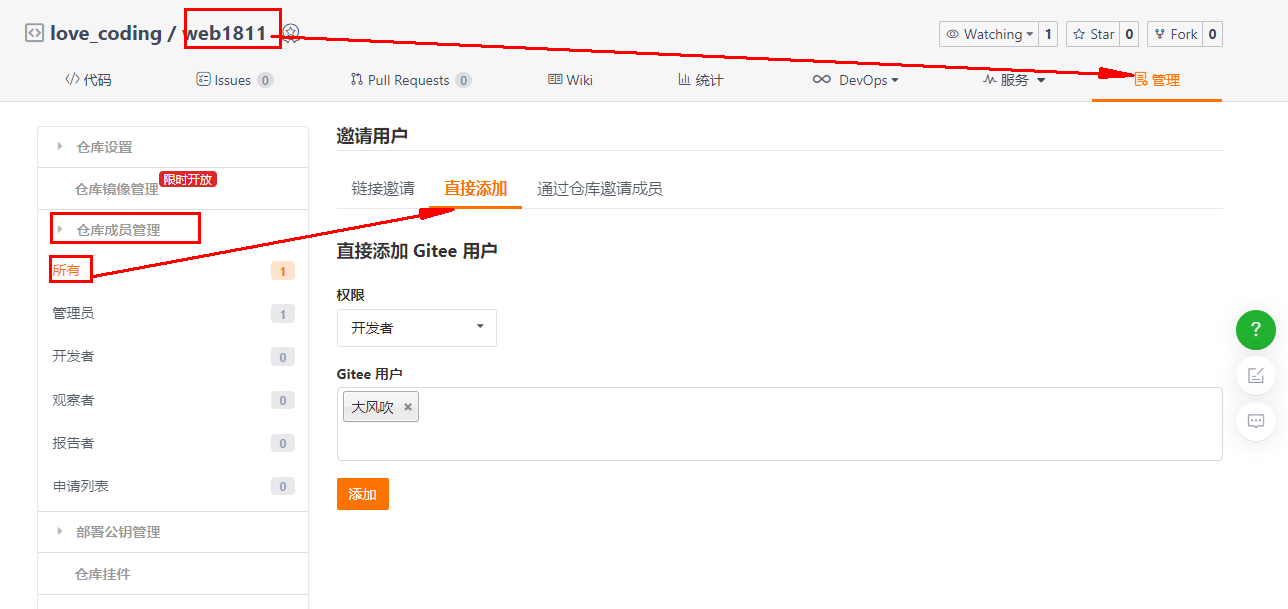The height and width of the screenshot is (609, 1288).
Task: Click the repository code icon beside love_coding
Action: (34, 33)
